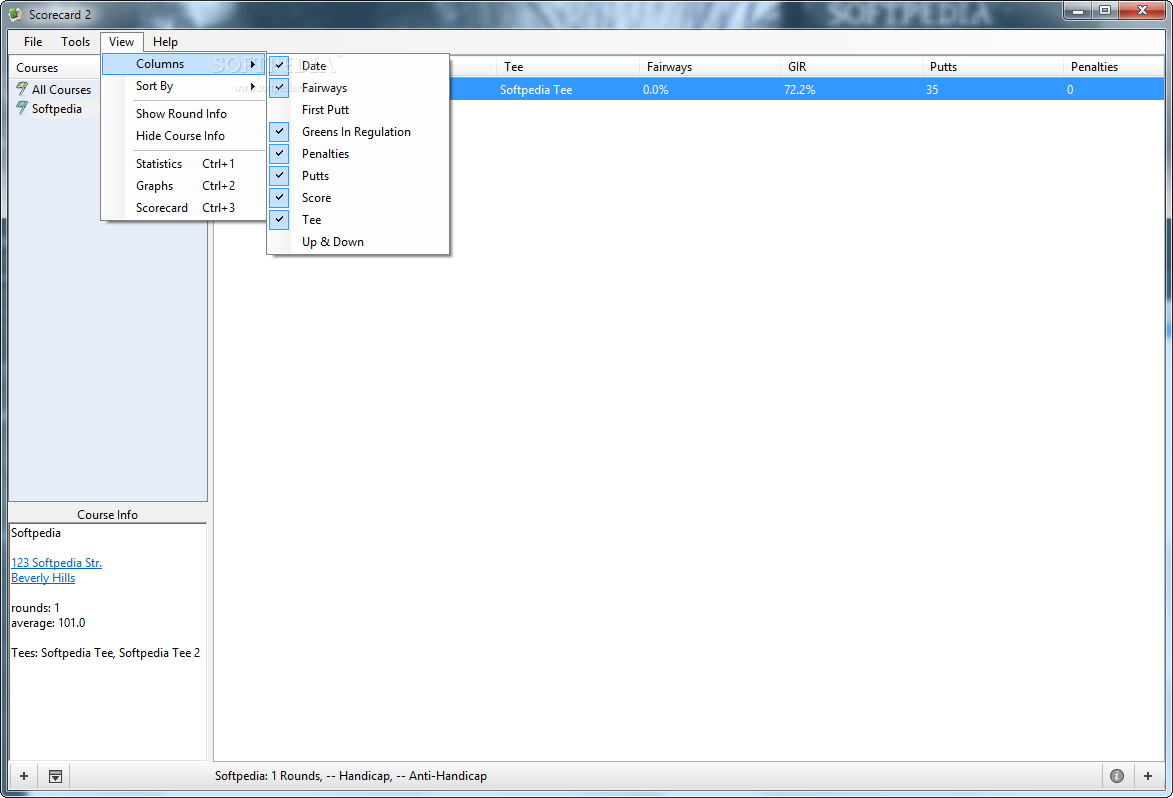1173x798 pixels.
Task: Toggle the Tee column checkbox
Action: 279,220
